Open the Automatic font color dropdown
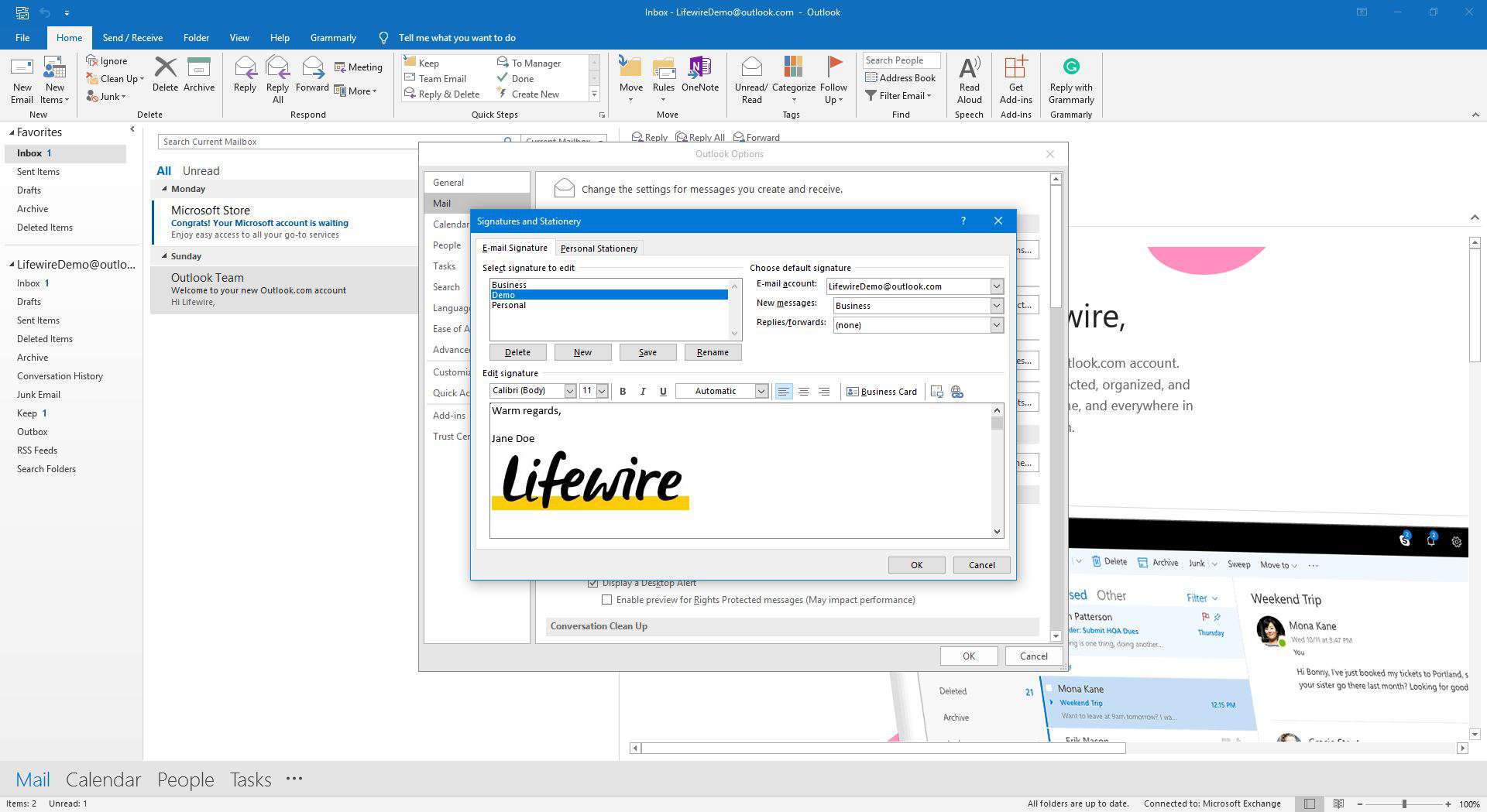Viewport: 1487px width, 812px height. click(761, 391)
